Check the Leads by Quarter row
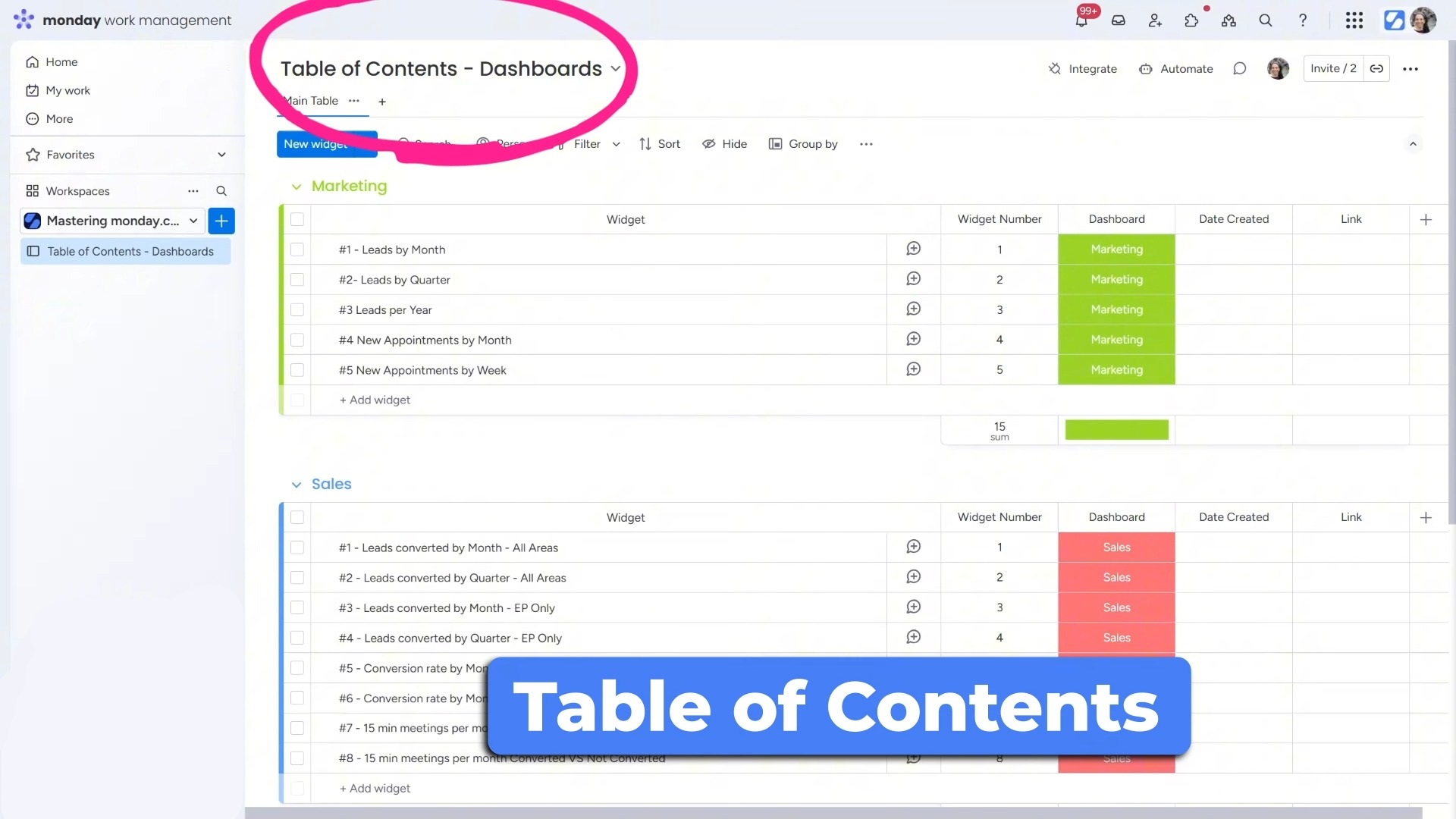 coord(297,280)
